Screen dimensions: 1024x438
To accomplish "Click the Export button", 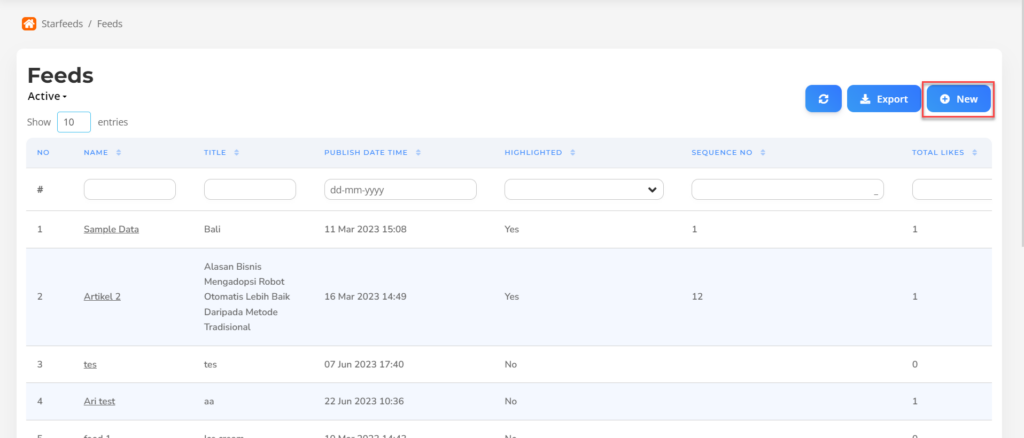I will [884, 99].
